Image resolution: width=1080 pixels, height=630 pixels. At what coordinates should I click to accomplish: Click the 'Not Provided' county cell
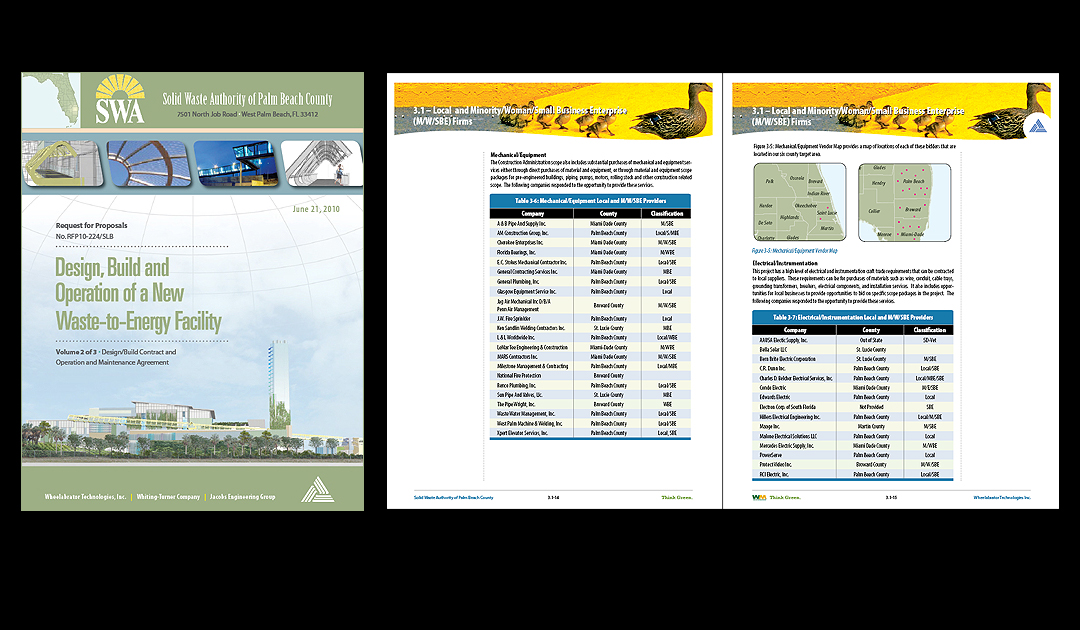[x=871, y=407]
